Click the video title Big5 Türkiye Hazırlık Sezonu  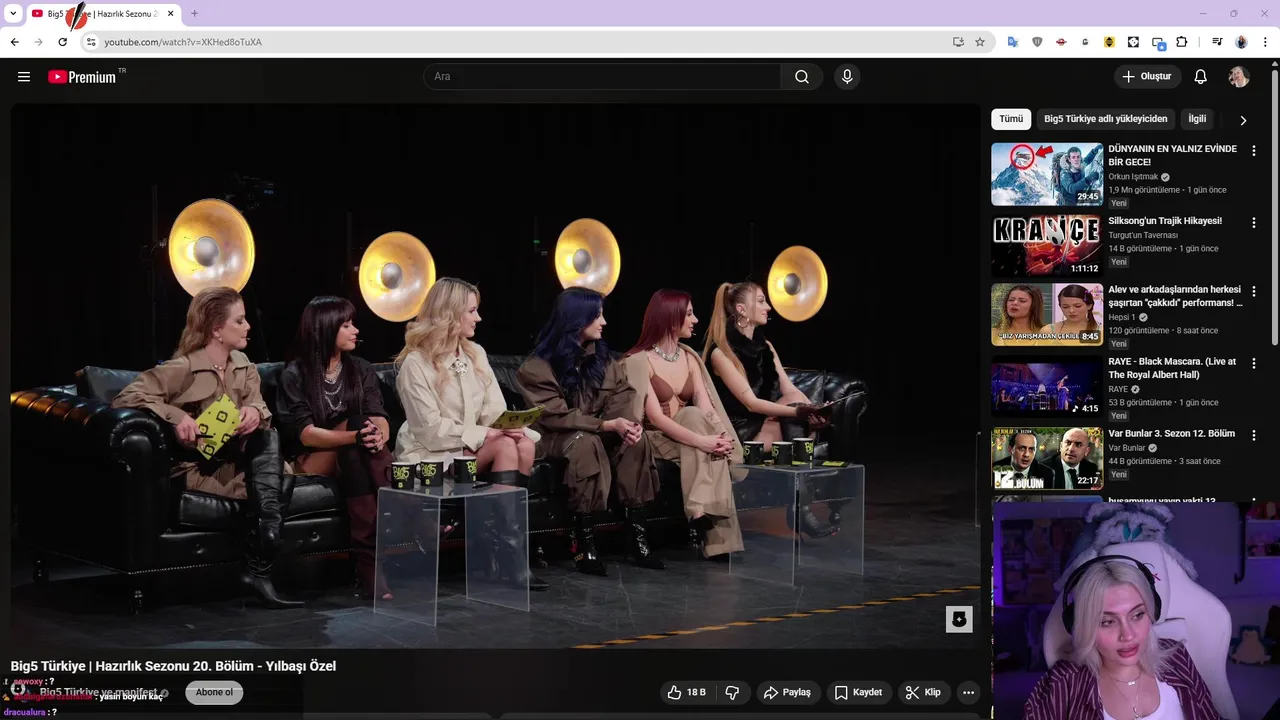pos(173,666)
